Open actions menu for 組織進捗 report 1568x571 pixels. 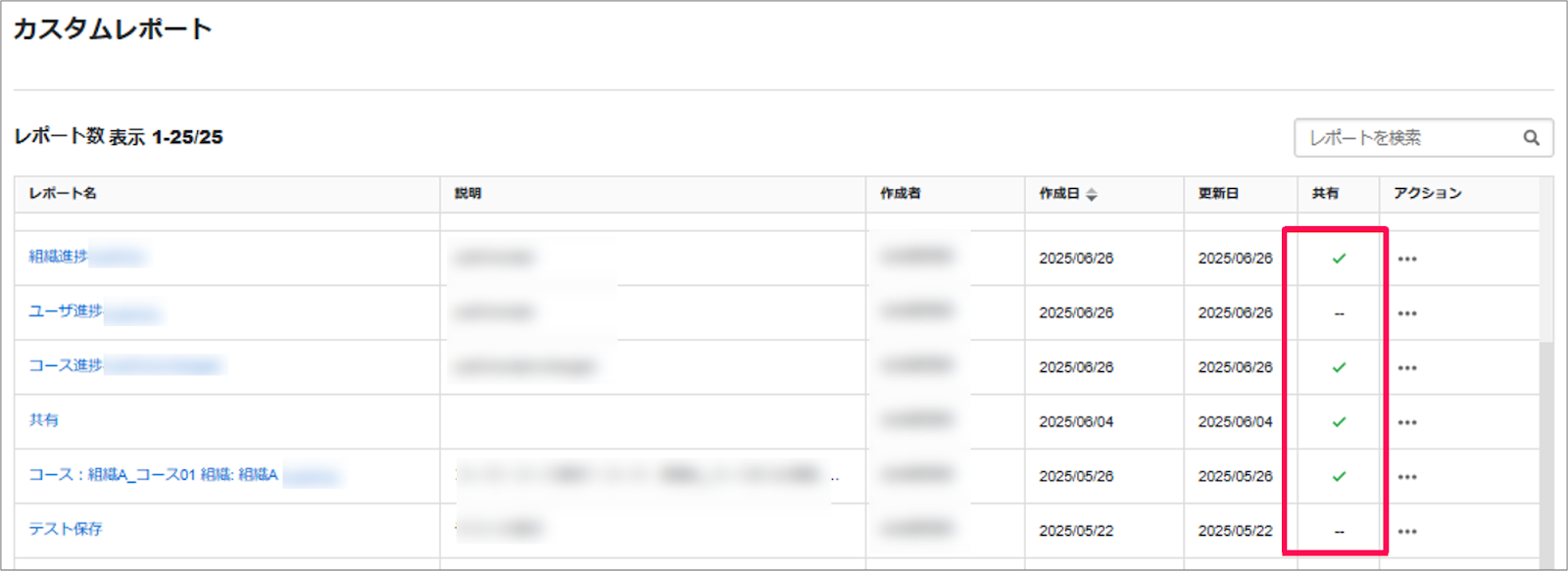1407,260
